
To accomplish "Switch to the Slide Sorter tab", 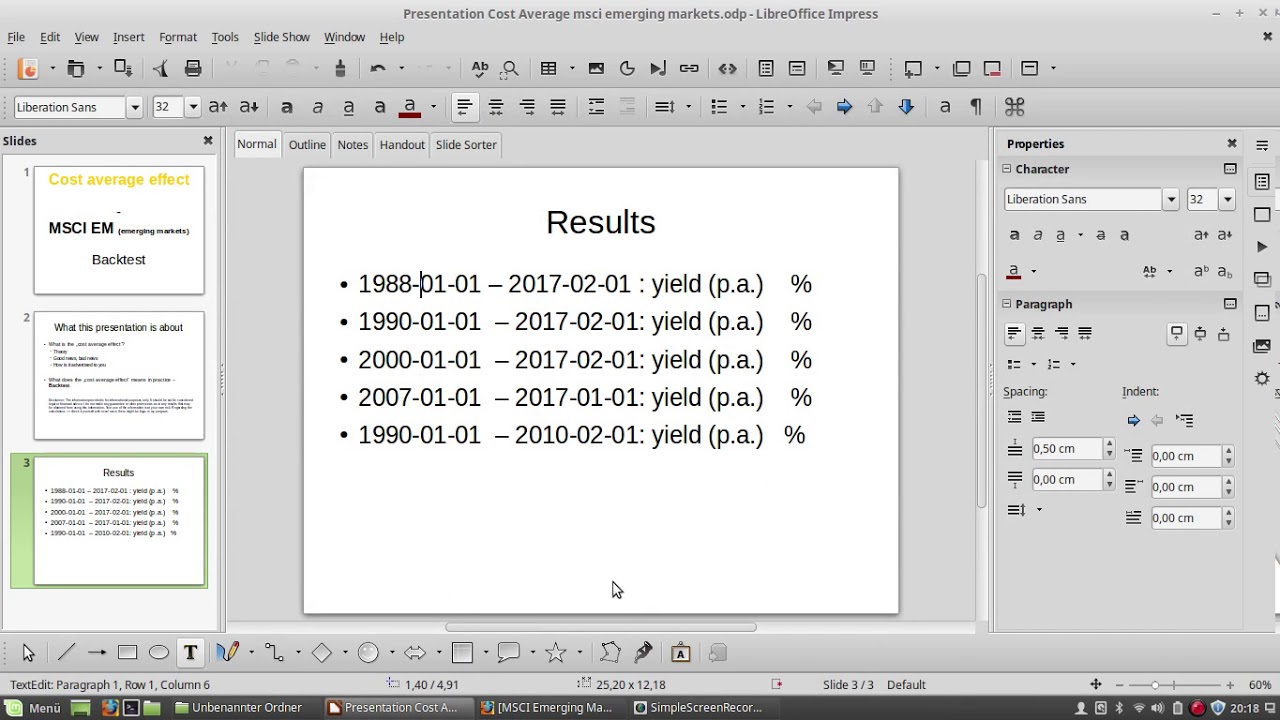I will click(x=466, y=145).
